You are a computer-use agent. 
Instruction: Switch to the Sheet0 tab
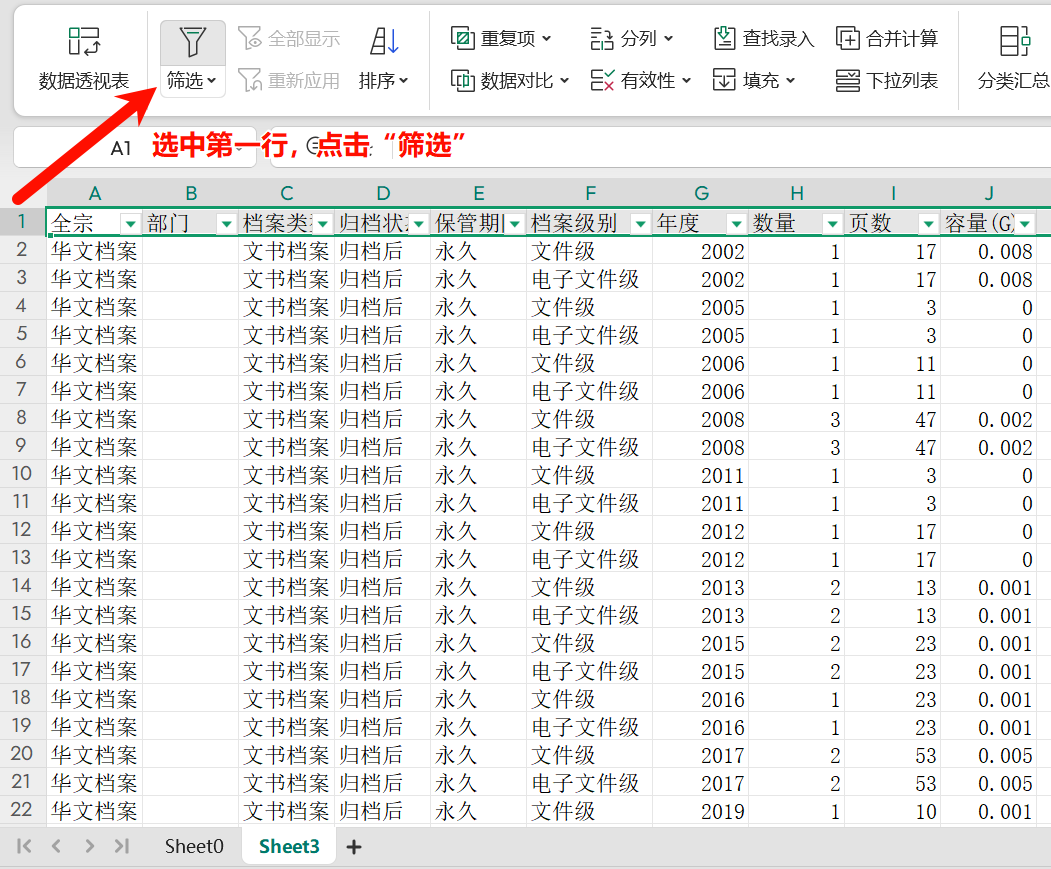(194, 846)
